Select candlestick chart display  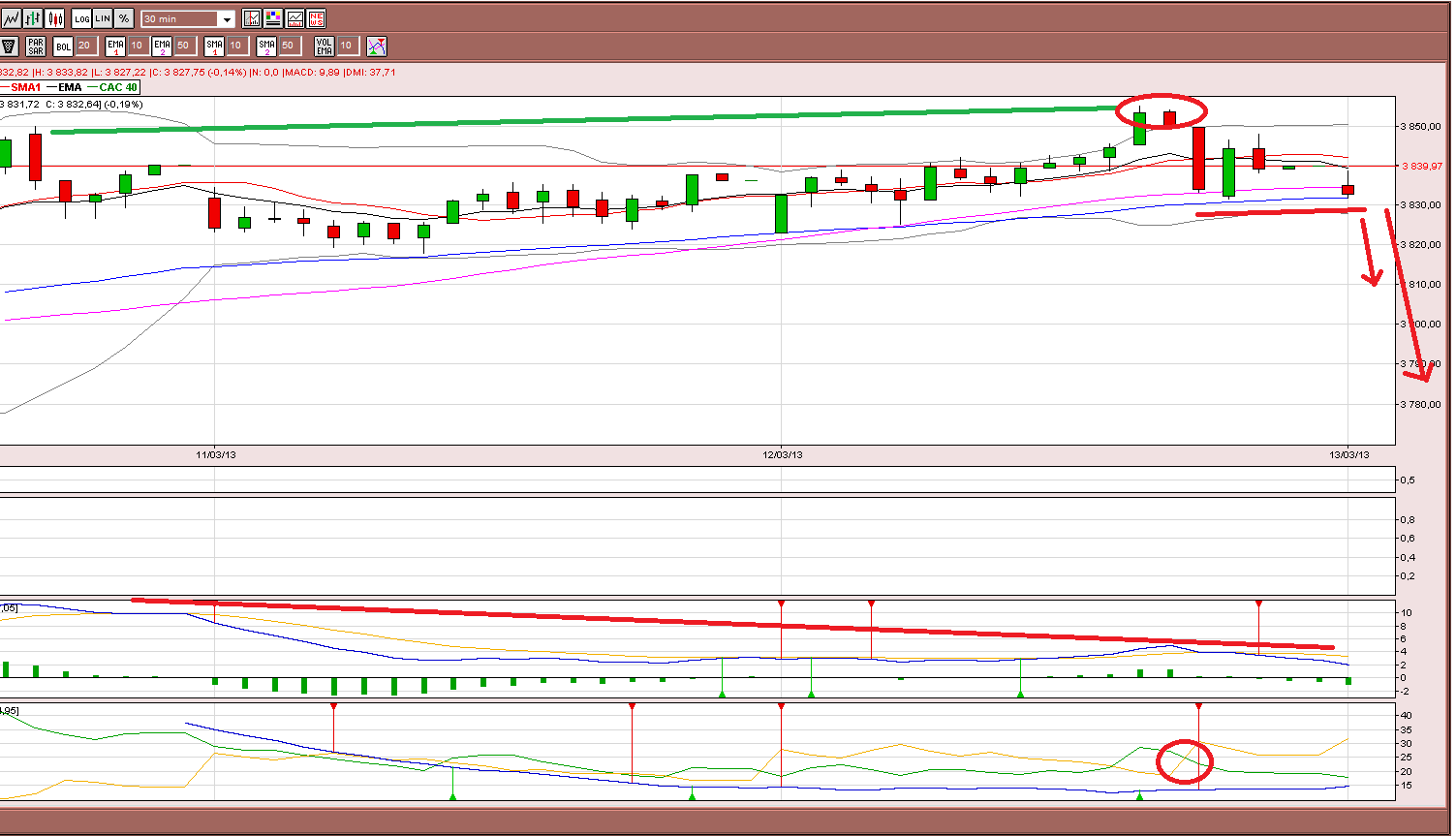pos(55,18)
